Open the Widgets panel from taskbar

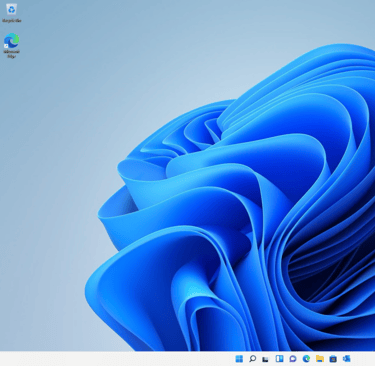click(279, 359)
